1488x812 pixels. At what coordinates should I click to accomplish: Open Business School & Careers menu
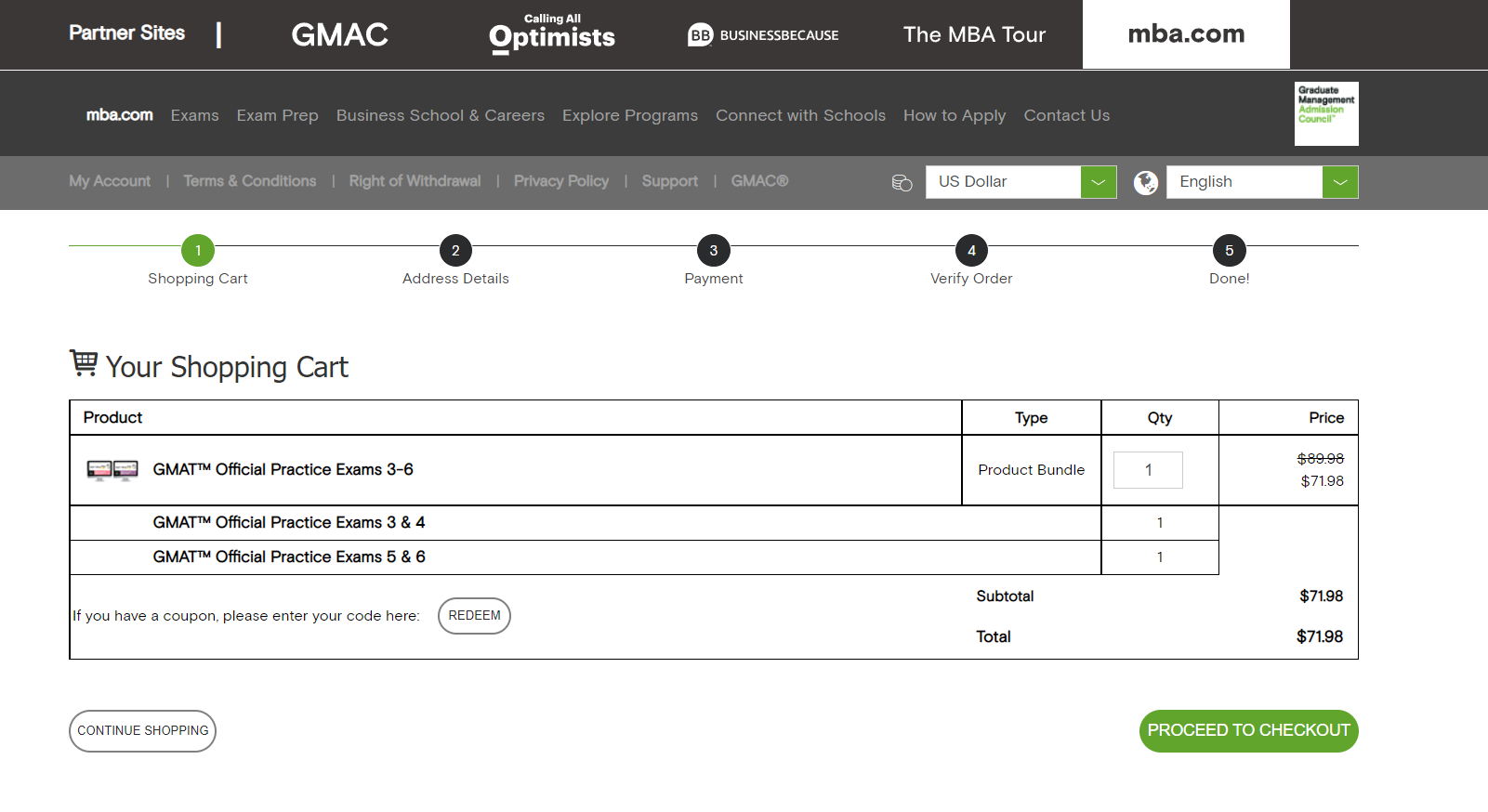pyautogui.click(x=441, y=115)
